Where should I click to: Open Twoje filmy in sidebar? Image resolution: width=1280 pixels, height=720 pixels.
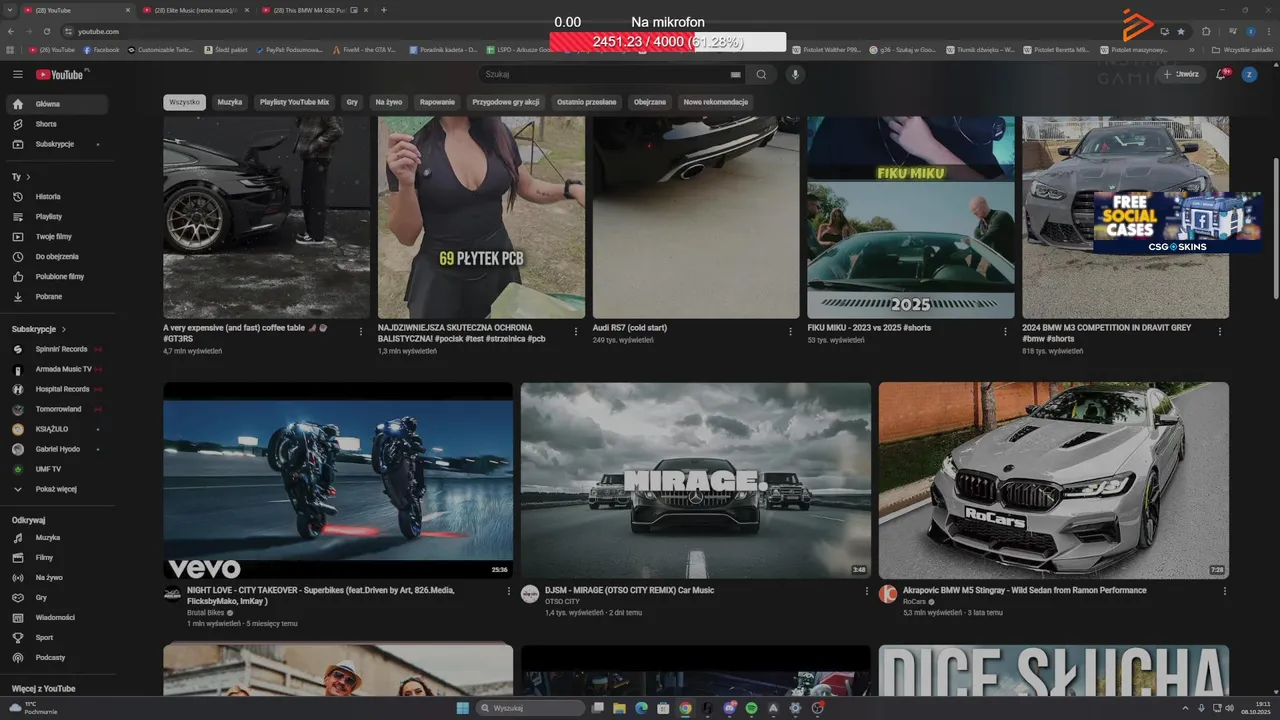pos(56,237)
